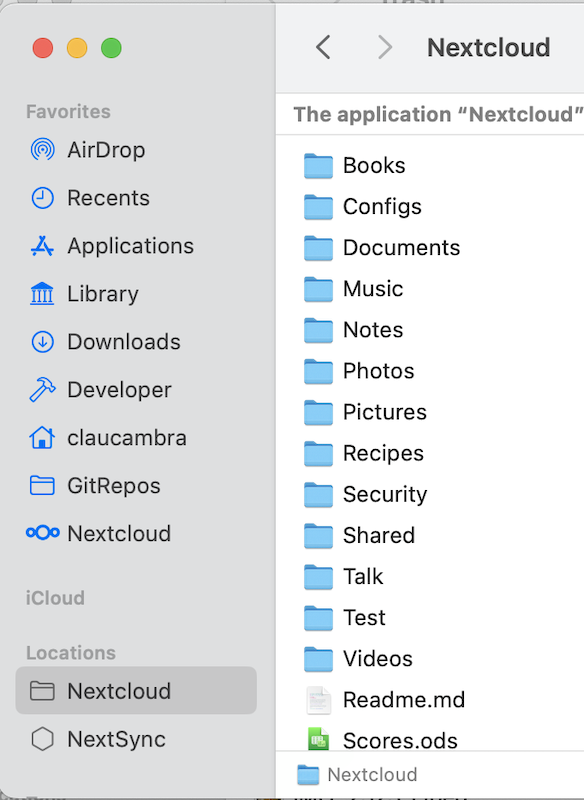Click the Scores.ods spreadsheet icon
The width and height of the screenshot is (584, 800).
[x=319, y=739]
